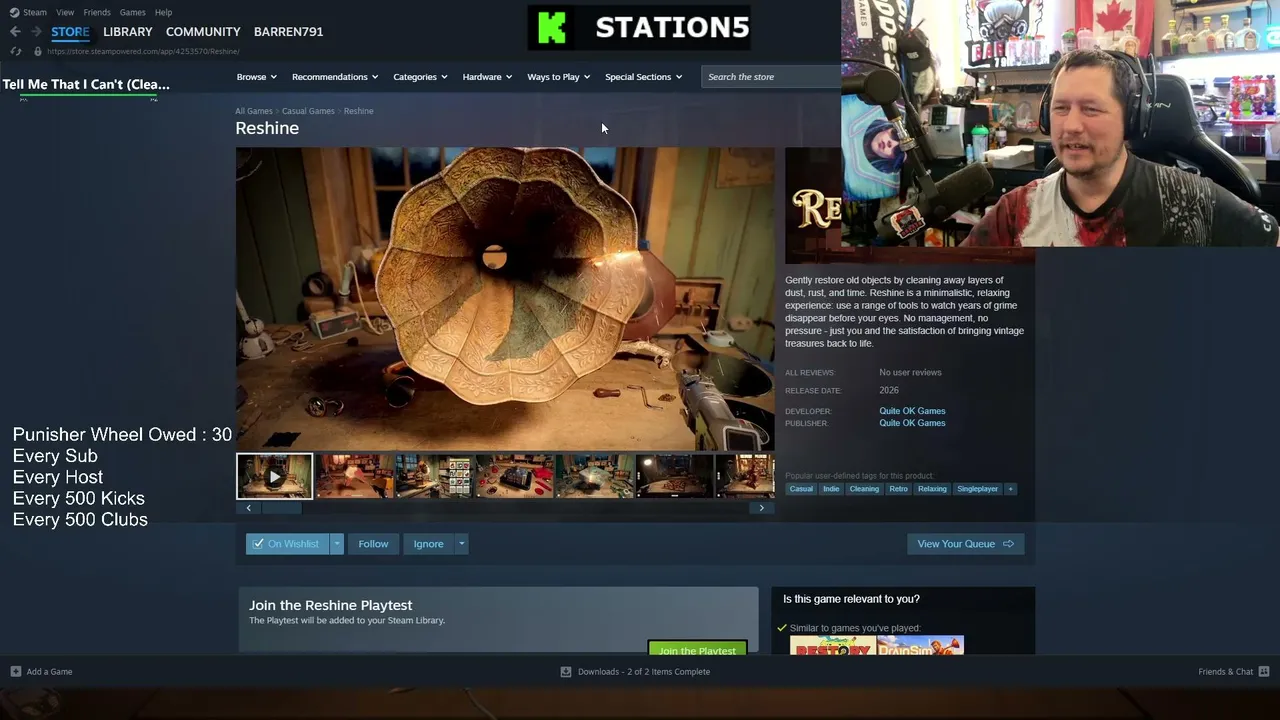The height and width of the screenshot is (720, 1280).
Task: Open the Help menu
Action: (163, 12)
